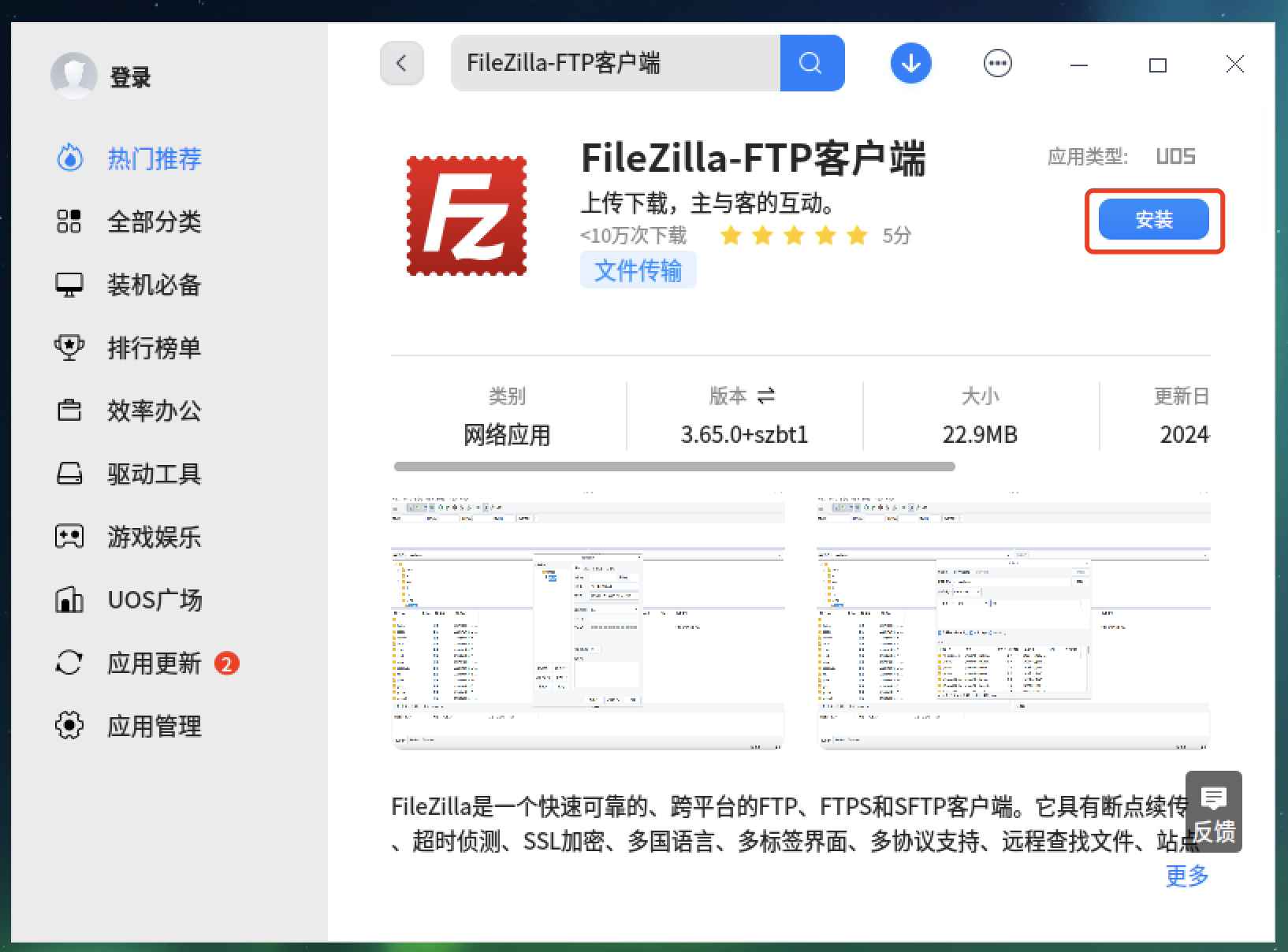
Task: Click the 应用更新 refresh icon
Action: (x=69, y=663)
